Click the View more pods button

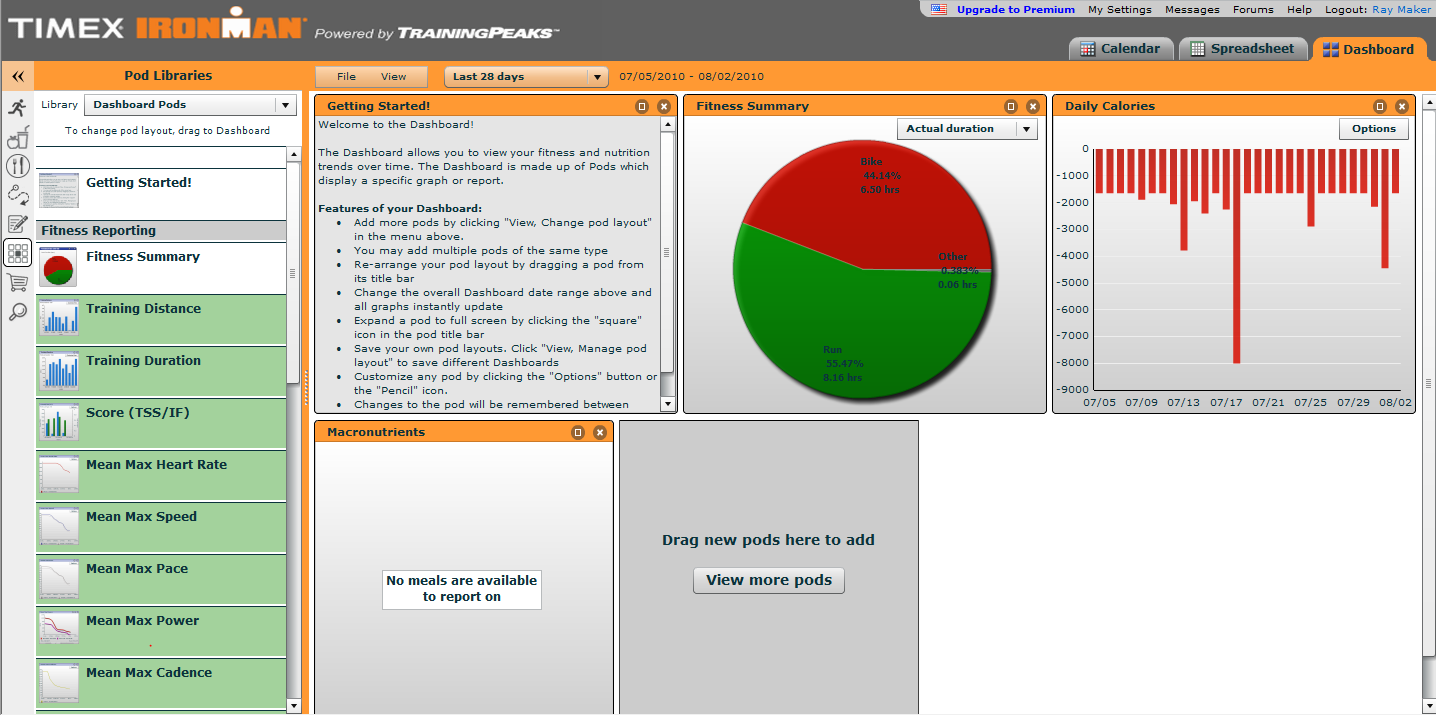[768, 580]
